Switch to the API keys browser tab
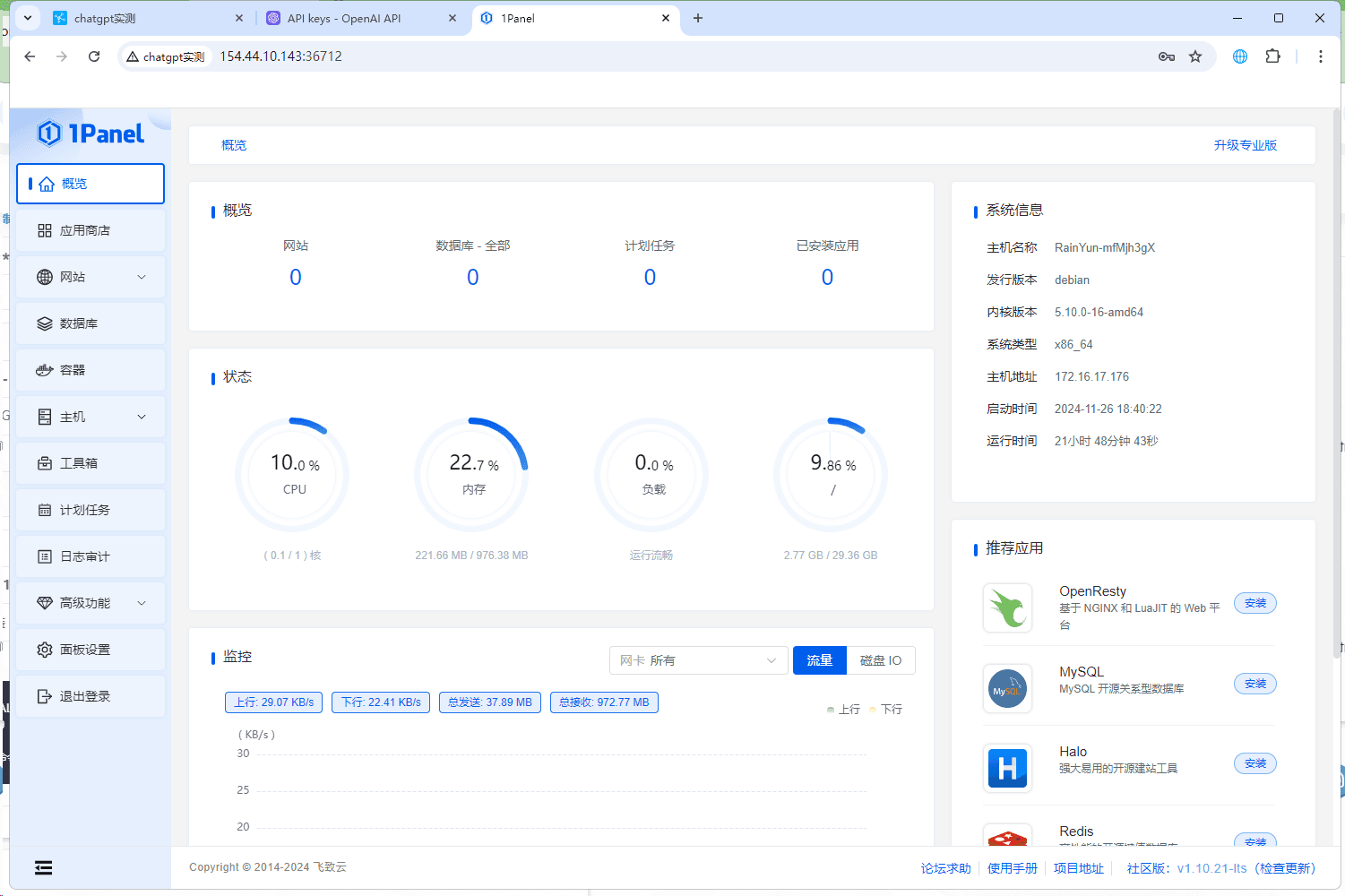The height and width of the screenshot is (896, 1345). pyautogui.click(x=344, y=18)
